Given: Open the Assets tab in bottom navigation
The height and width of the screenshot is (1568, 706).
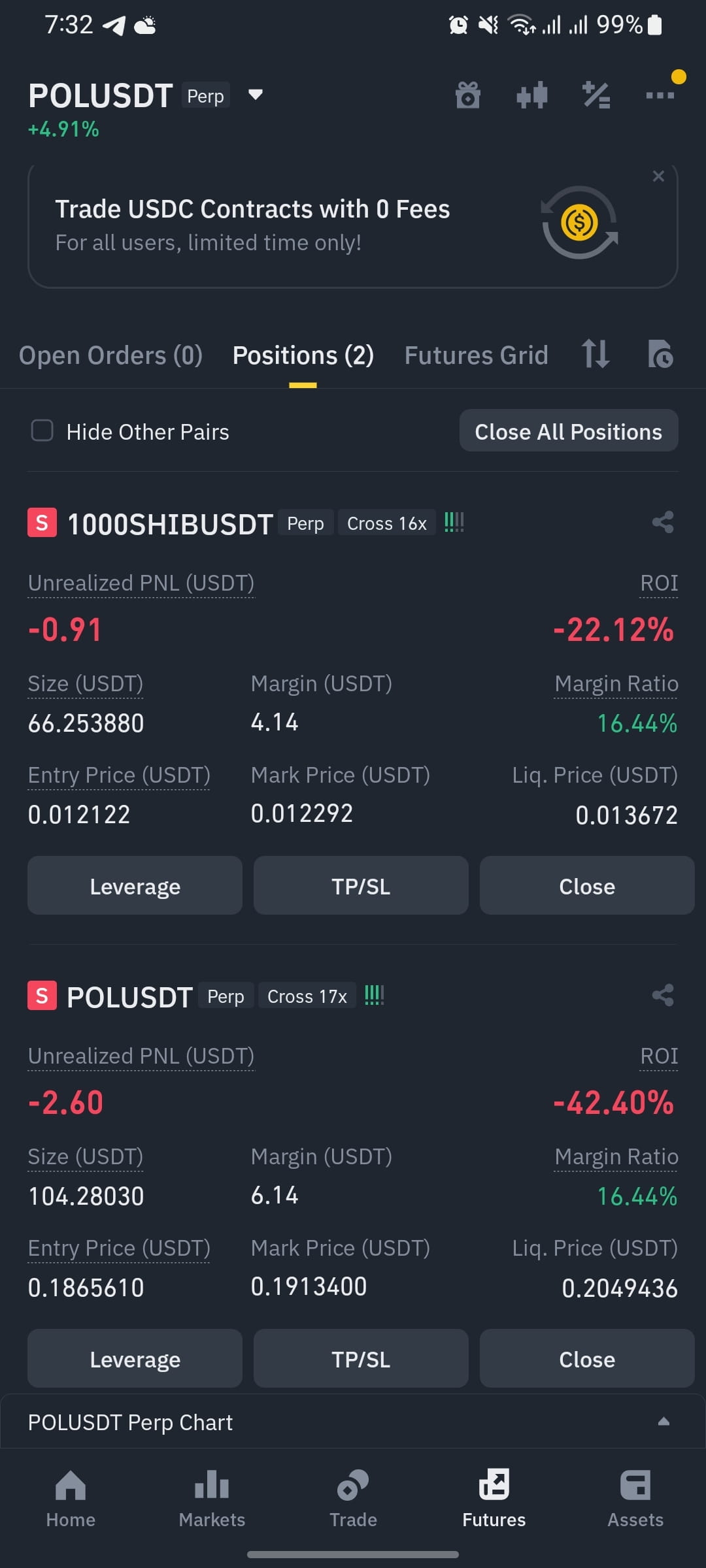Looking at the screenshot, I should pyautogui.click(x=635, y=1498).
